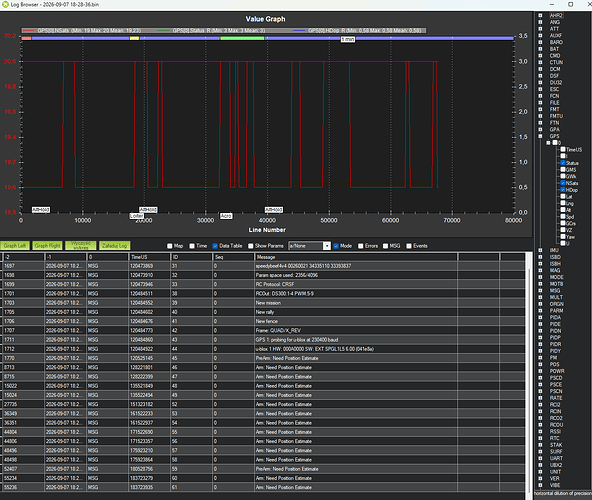Expand the MAG message group

coord(540,270)
